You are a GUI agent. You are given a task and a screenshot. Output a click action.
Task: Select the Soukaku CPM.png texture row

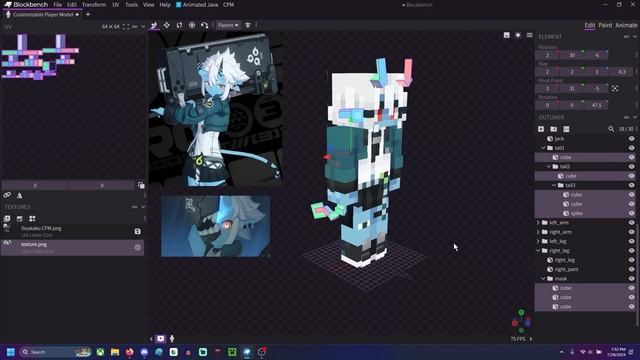[x=72, y=231]
